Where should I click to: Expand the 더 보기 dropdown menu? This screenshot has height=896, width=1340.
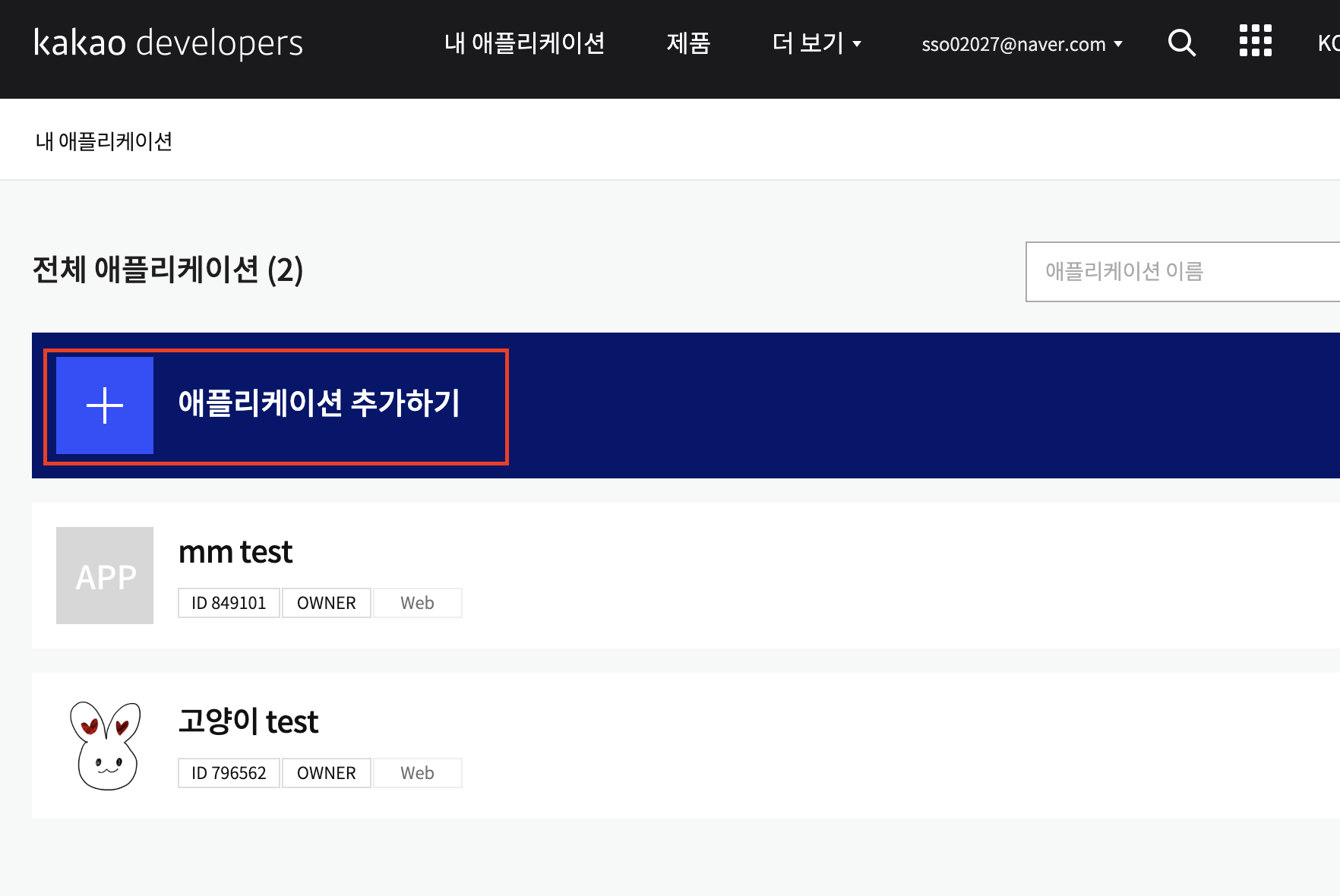[x=817, y=43]
